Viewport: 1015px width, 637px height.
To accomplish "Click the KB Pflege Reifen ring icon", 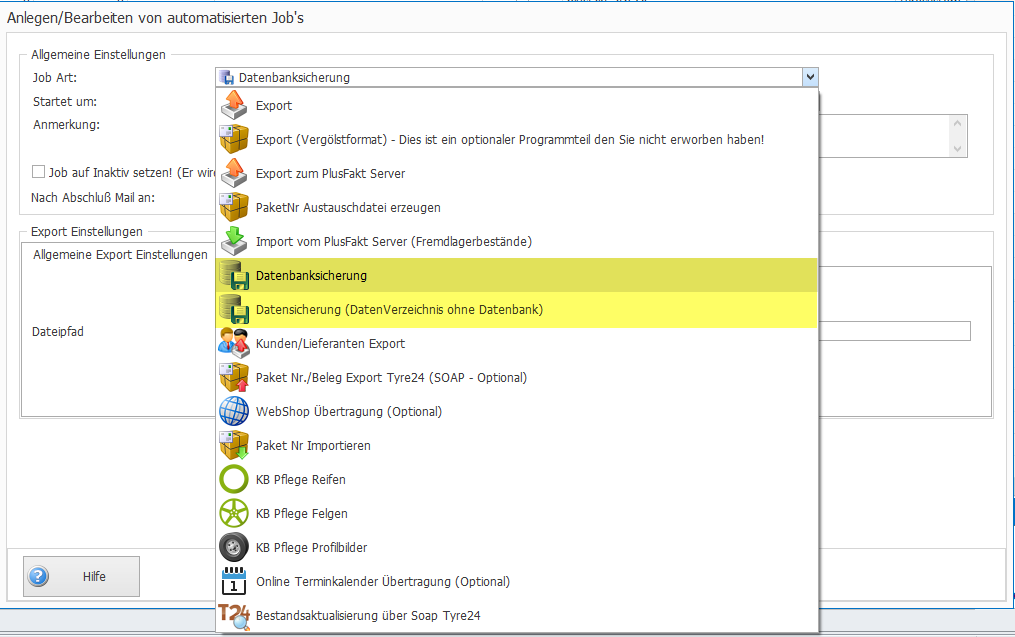I will [234, 479].
